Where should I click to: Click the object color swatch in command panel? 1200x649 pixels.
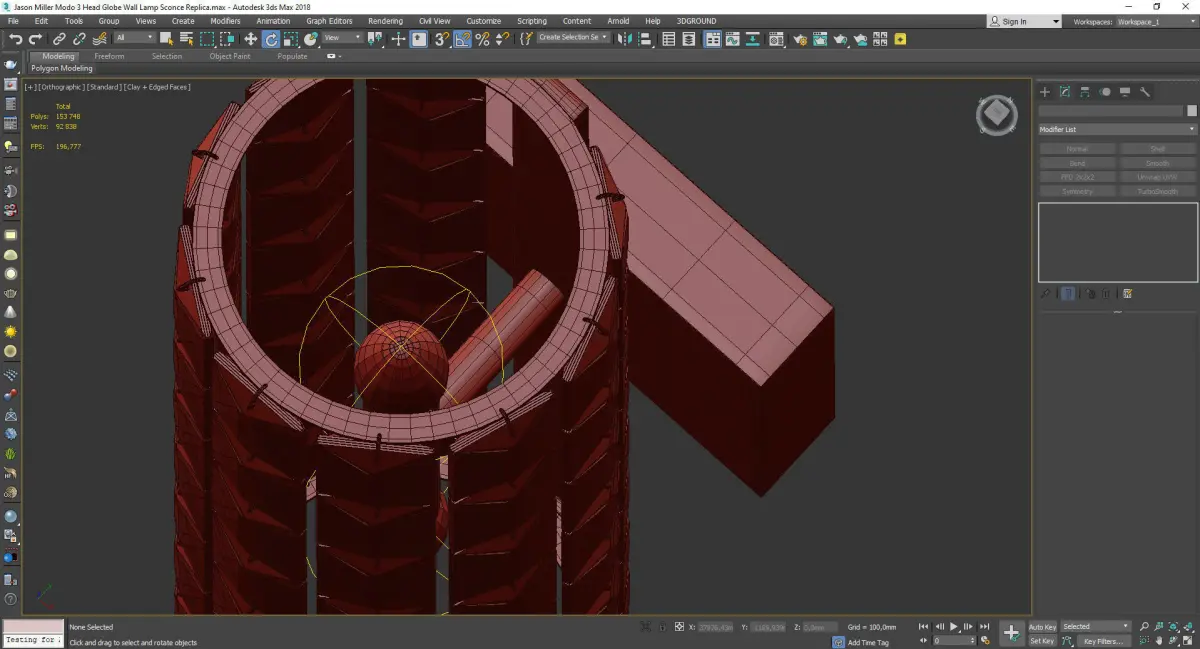click(x=1191, y=110)
